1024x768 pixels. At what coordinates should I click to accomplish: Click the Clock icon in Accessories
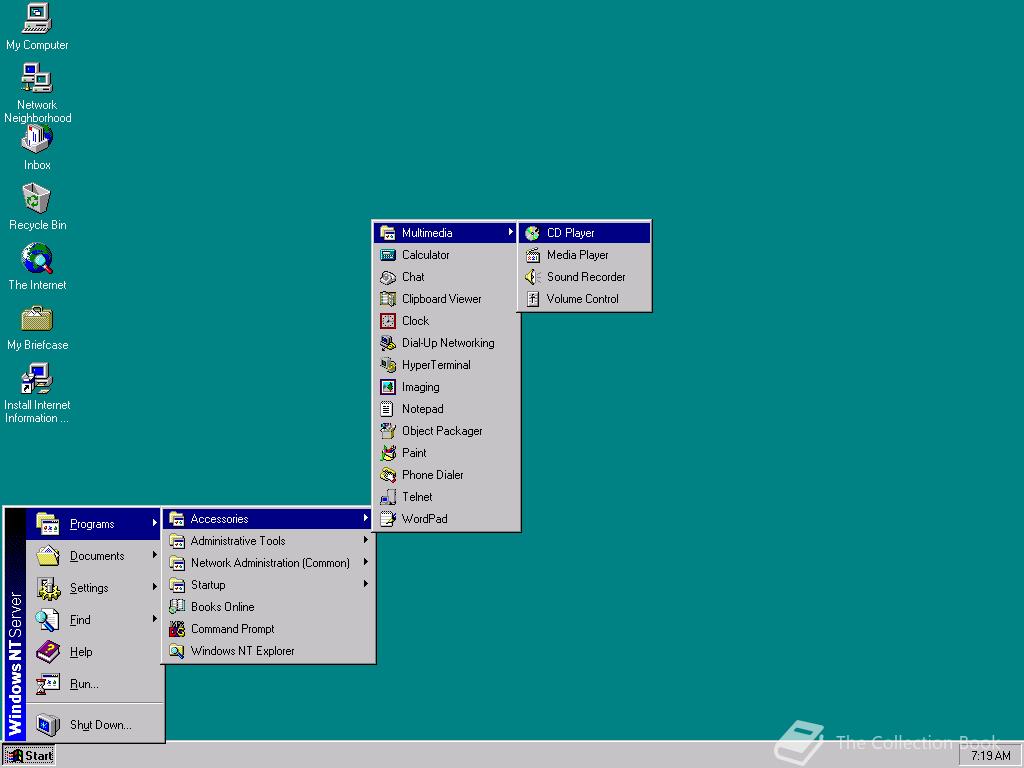[x=388, y=321]
